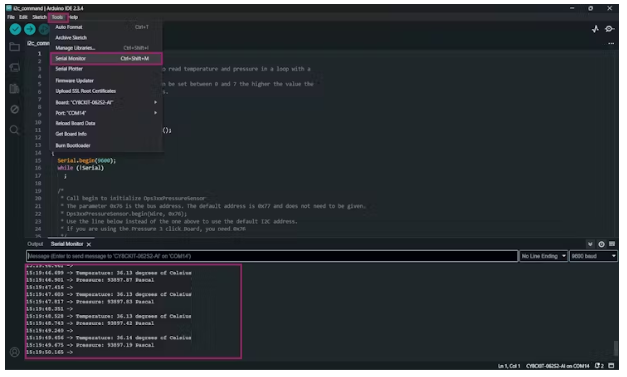Open the Help menu
627x377 pixels.
74,17
